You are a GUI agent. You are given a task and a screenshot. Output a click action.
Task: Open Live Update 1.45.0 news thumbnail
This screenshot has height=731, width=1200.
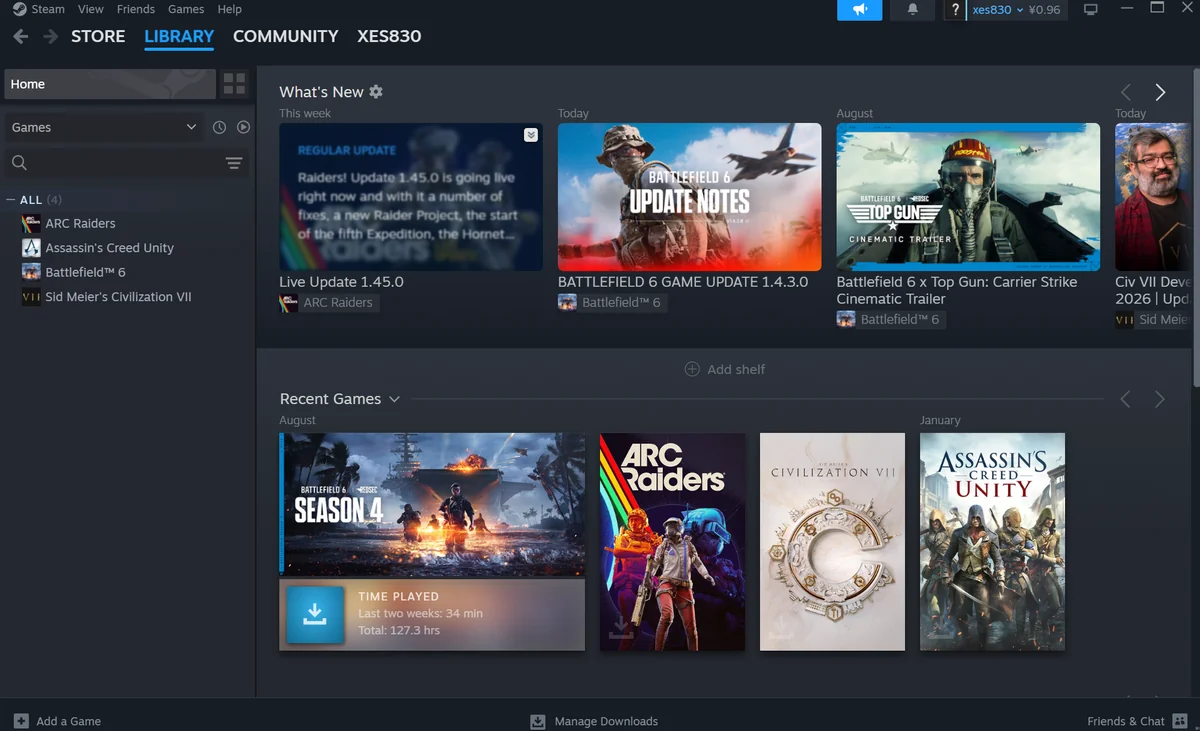coord(411,197)
